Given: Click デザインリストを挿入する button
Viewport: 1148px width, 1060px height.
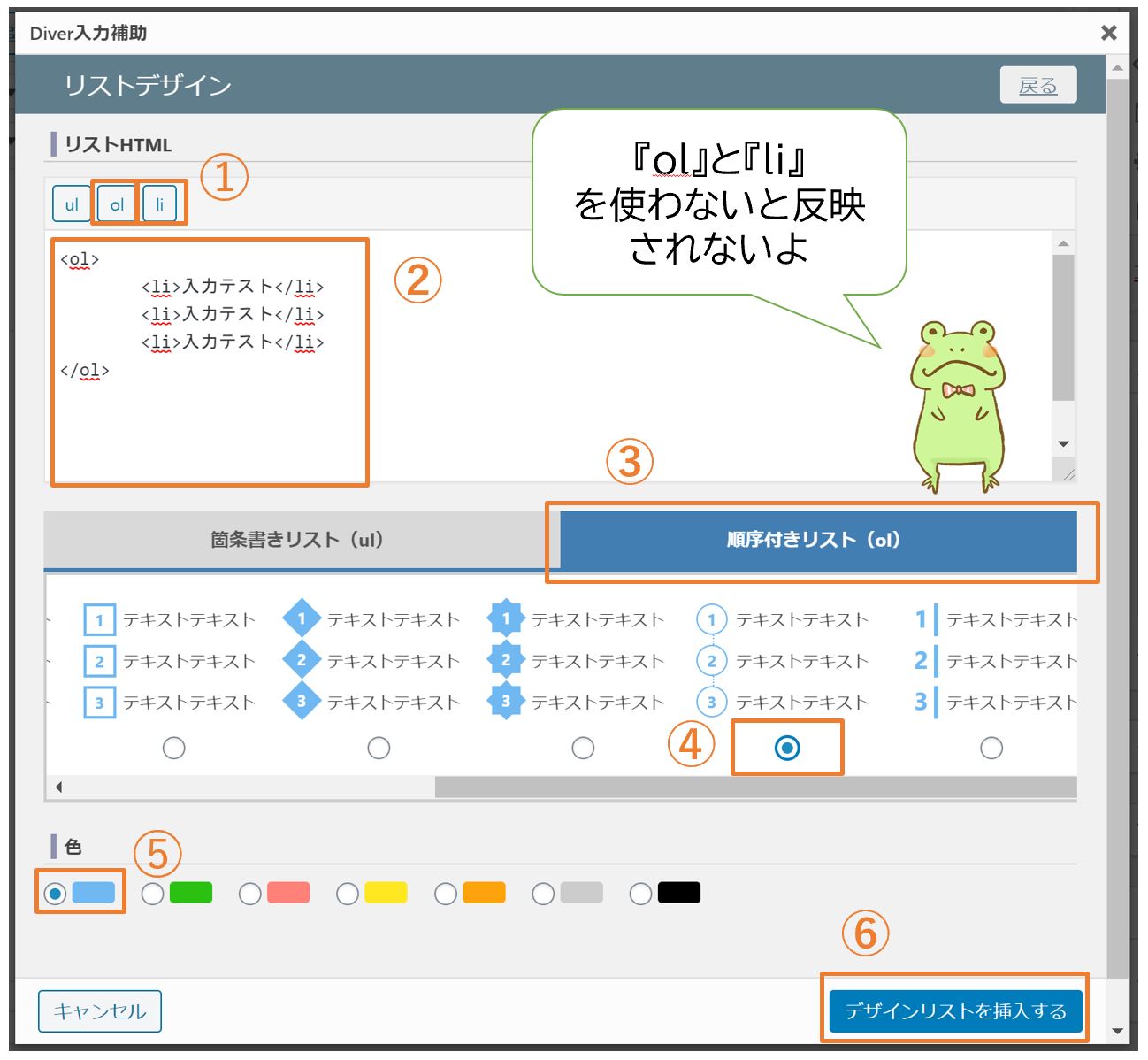Looking at the screenshot, I should 955,1011.
